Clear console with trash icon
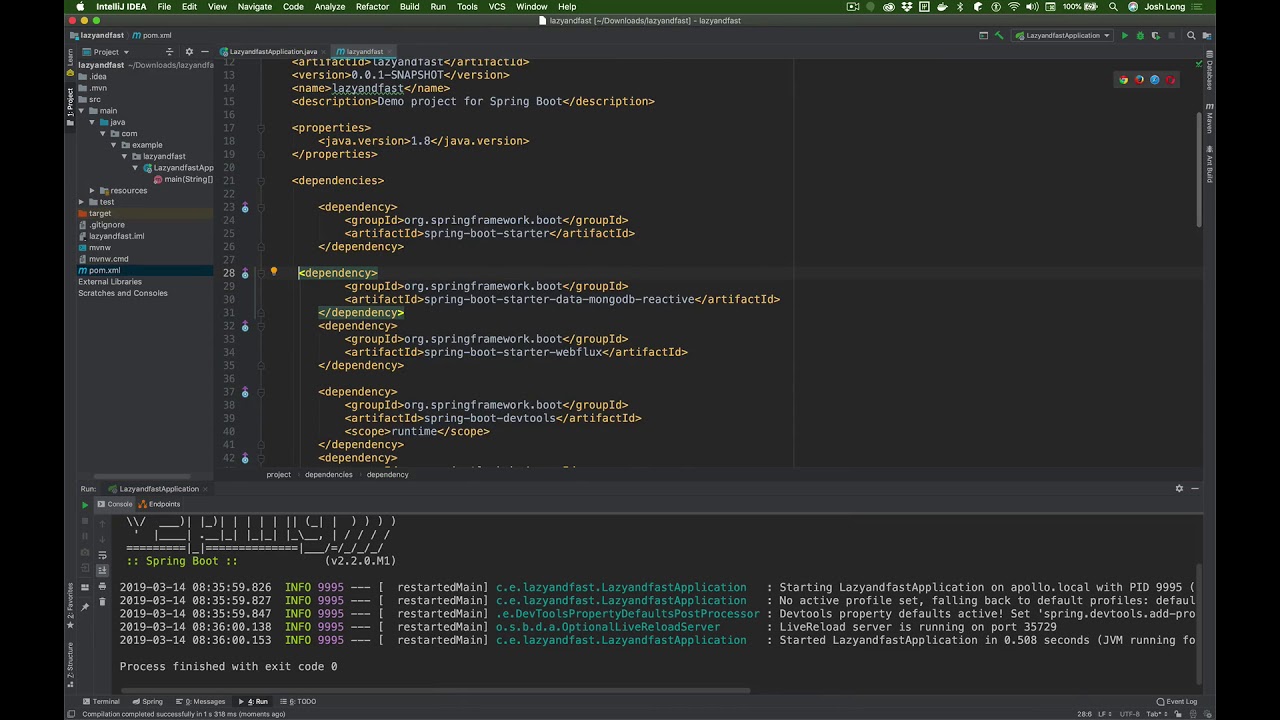 (x=102, y=602)
